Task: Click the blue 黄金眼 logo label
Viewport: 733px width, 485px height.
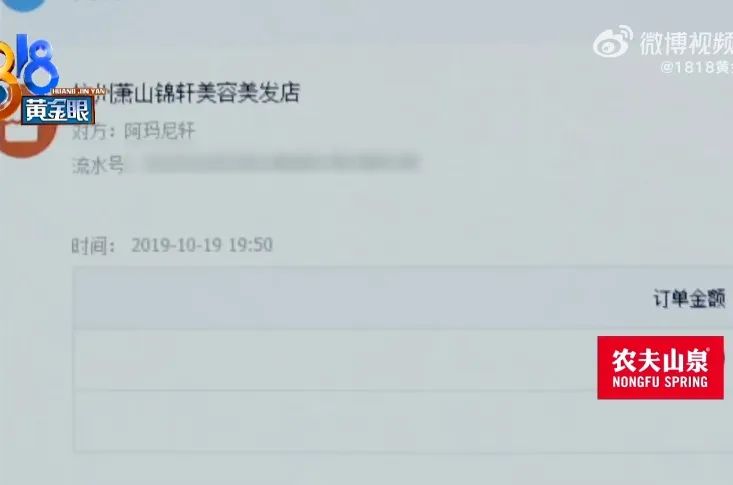Action: (57, 111)
